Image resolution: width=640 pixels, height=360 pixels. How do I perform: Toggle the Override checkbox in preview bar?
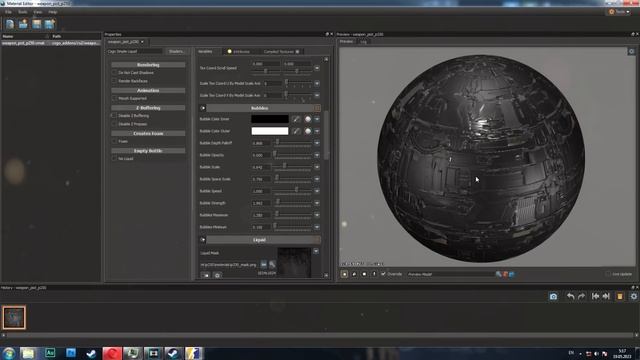pos(383,274)
